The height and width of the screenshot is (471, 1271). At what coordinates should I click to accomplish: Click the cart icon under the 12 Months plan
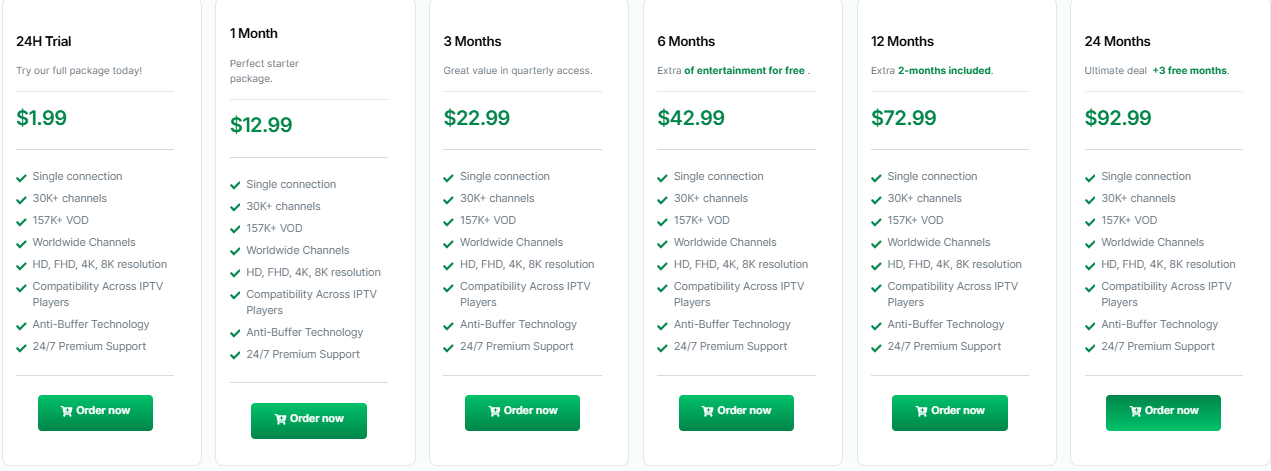point(922,411)
